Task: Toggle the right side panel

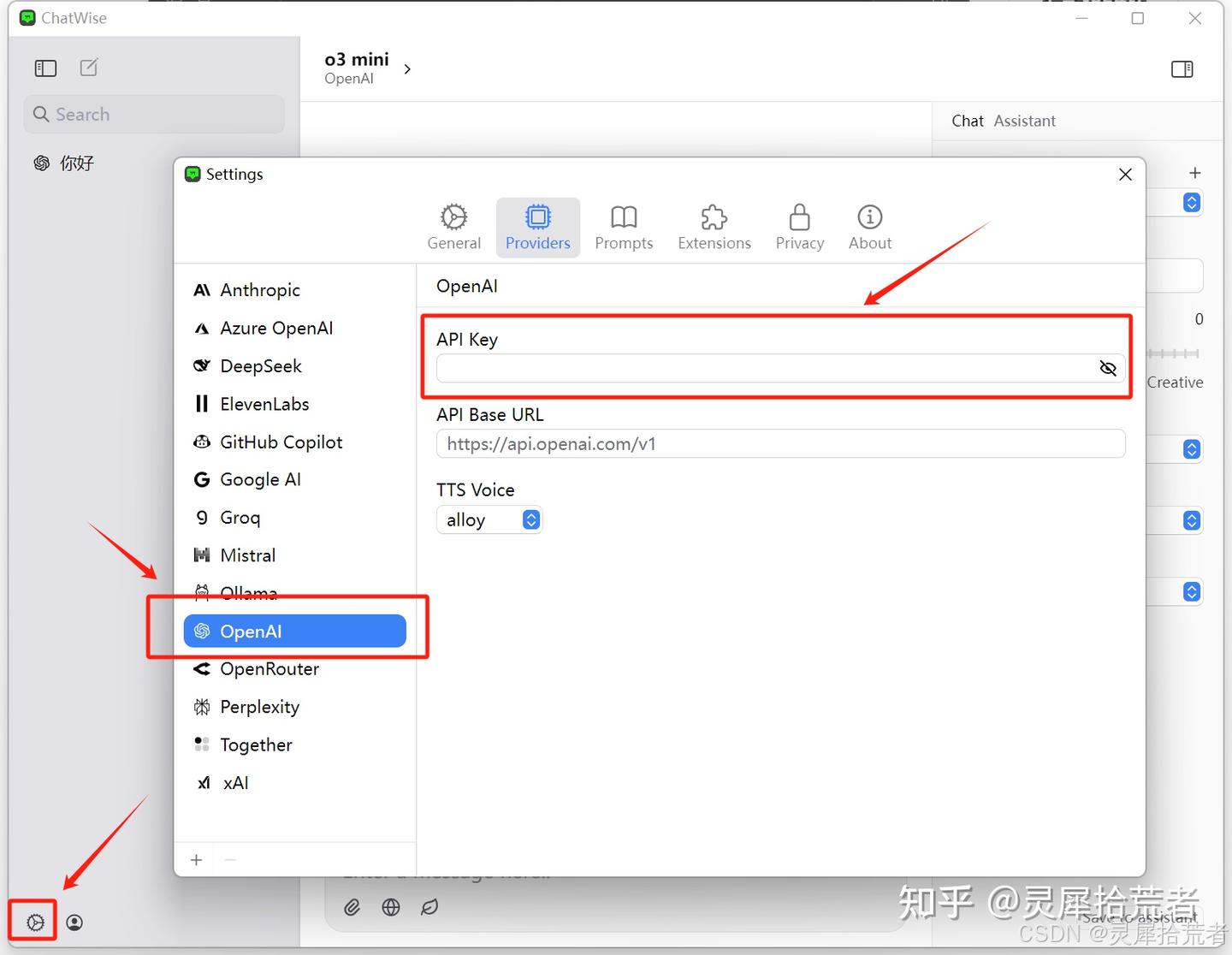Action: (1182, 69)
